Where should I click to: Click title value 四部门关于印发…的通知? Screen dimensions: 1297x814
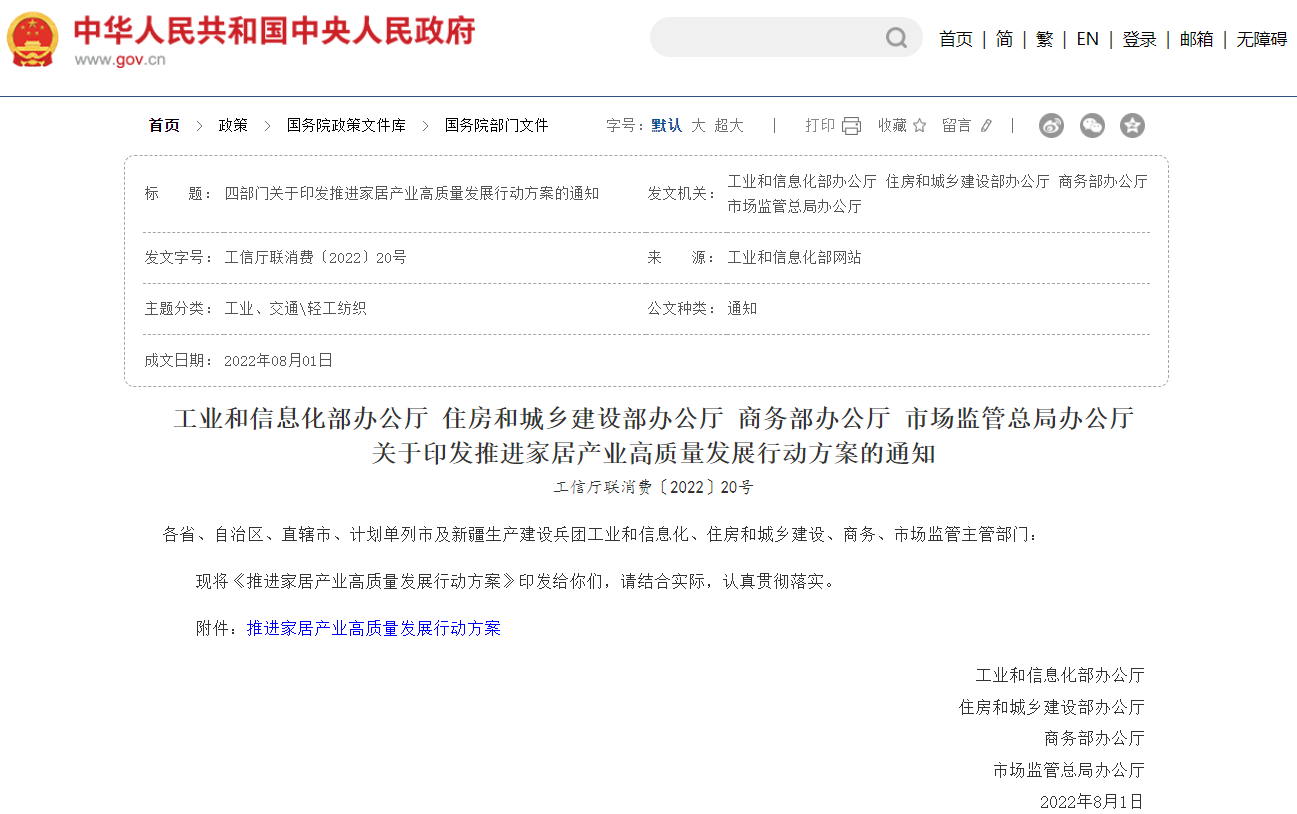[412, 193]
